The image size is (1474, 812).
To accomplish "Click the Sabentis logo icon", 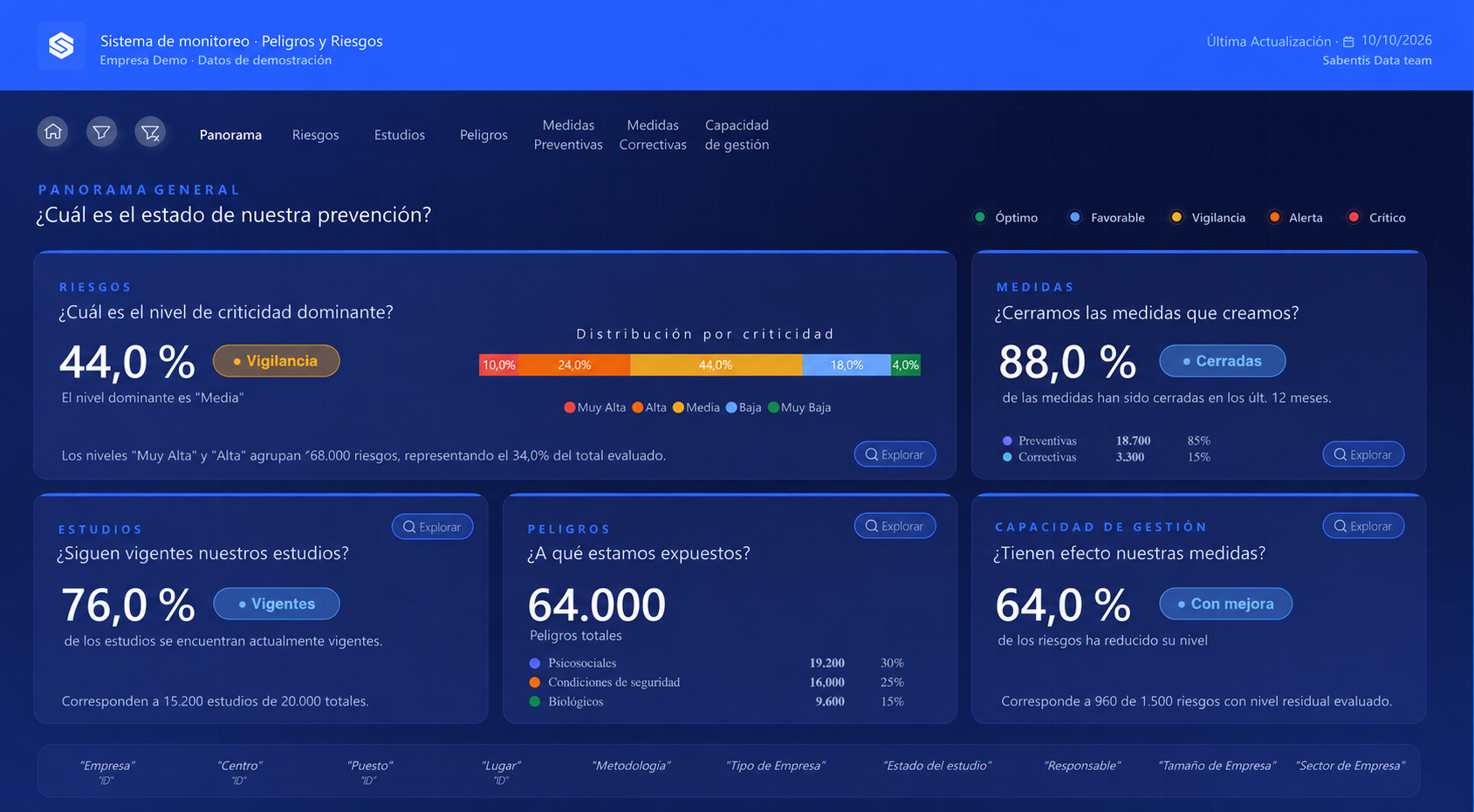I will 61,45.
